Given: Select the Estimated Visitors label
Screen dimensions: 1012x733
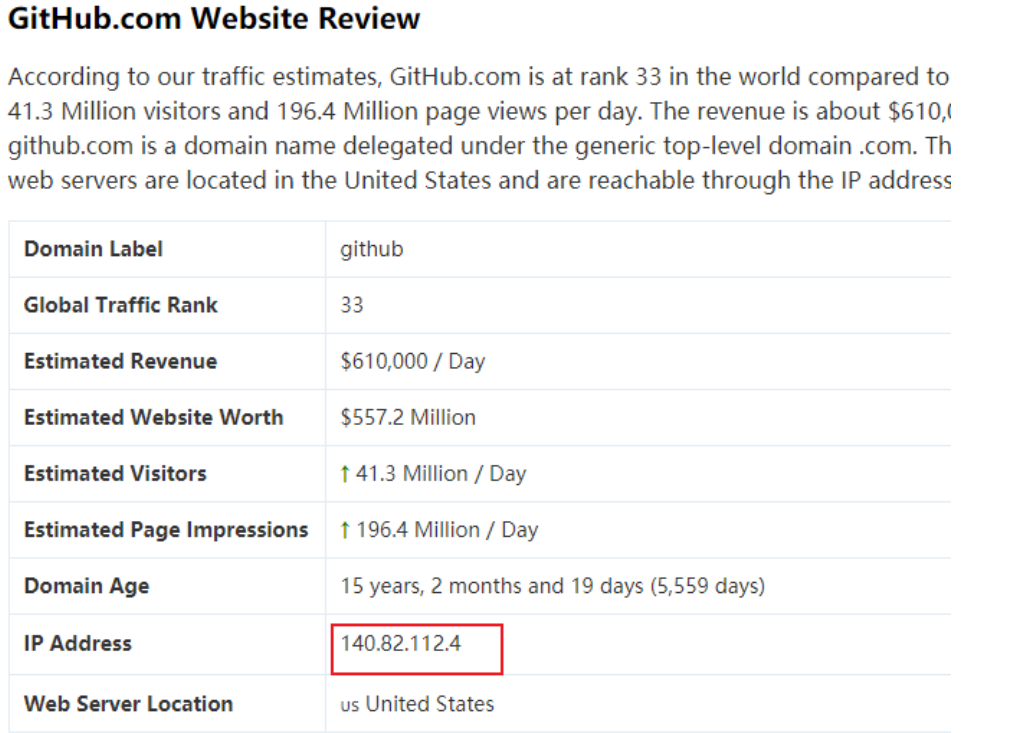Looking at the screenshot, I should [115, 474].
